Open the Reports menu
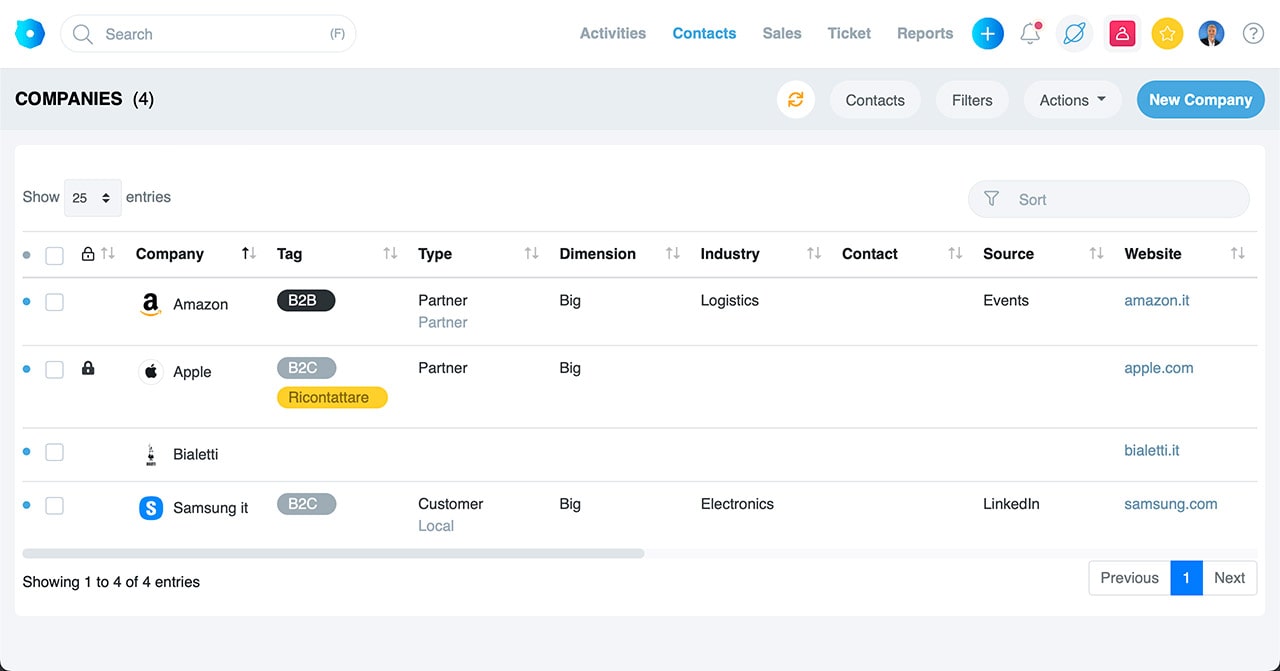 (x=924, y=33)
